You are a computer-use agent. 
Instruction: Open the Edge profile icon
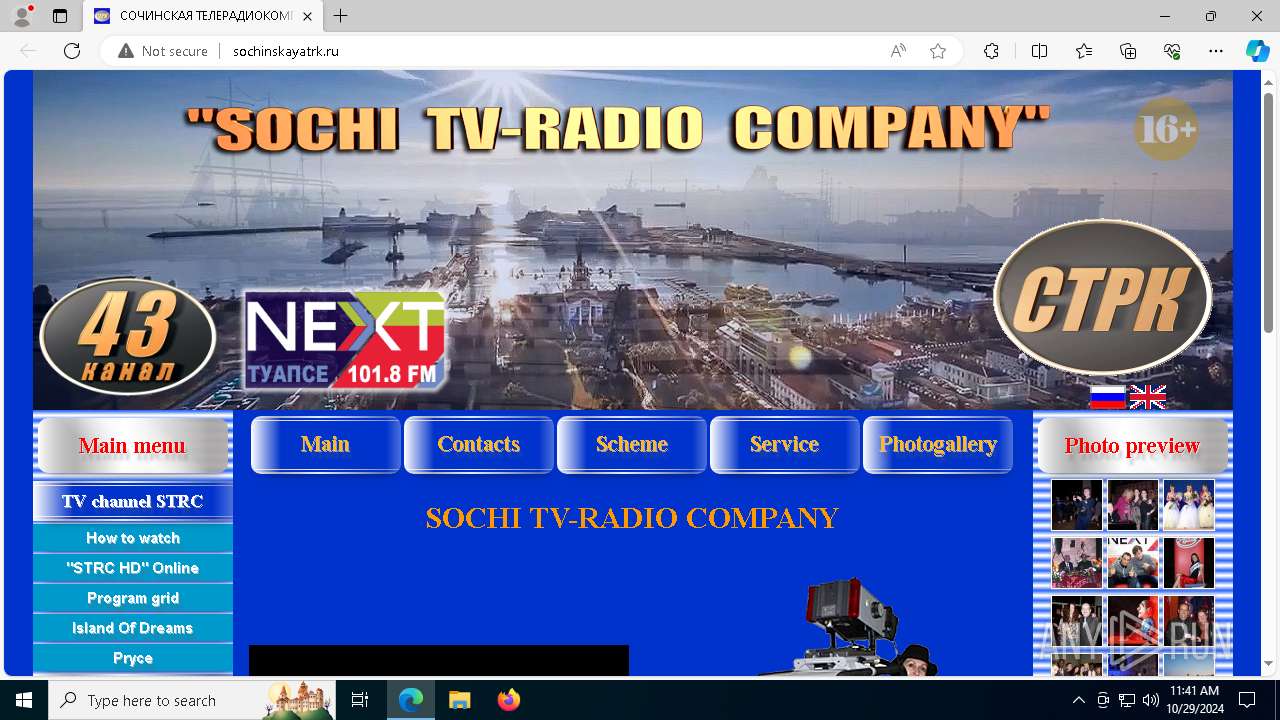point(22,16)
